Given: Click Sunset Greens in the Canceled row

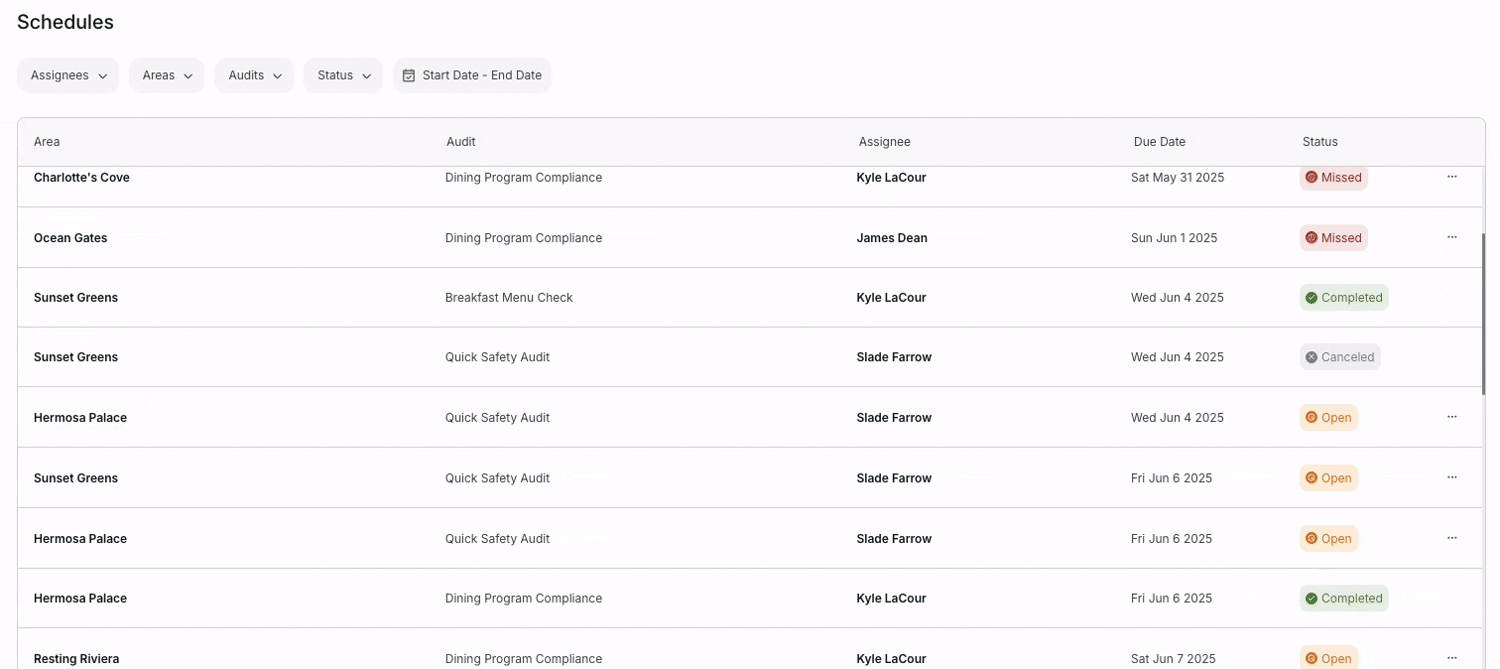Looking at the screenshot, I should tap(76, 357).
